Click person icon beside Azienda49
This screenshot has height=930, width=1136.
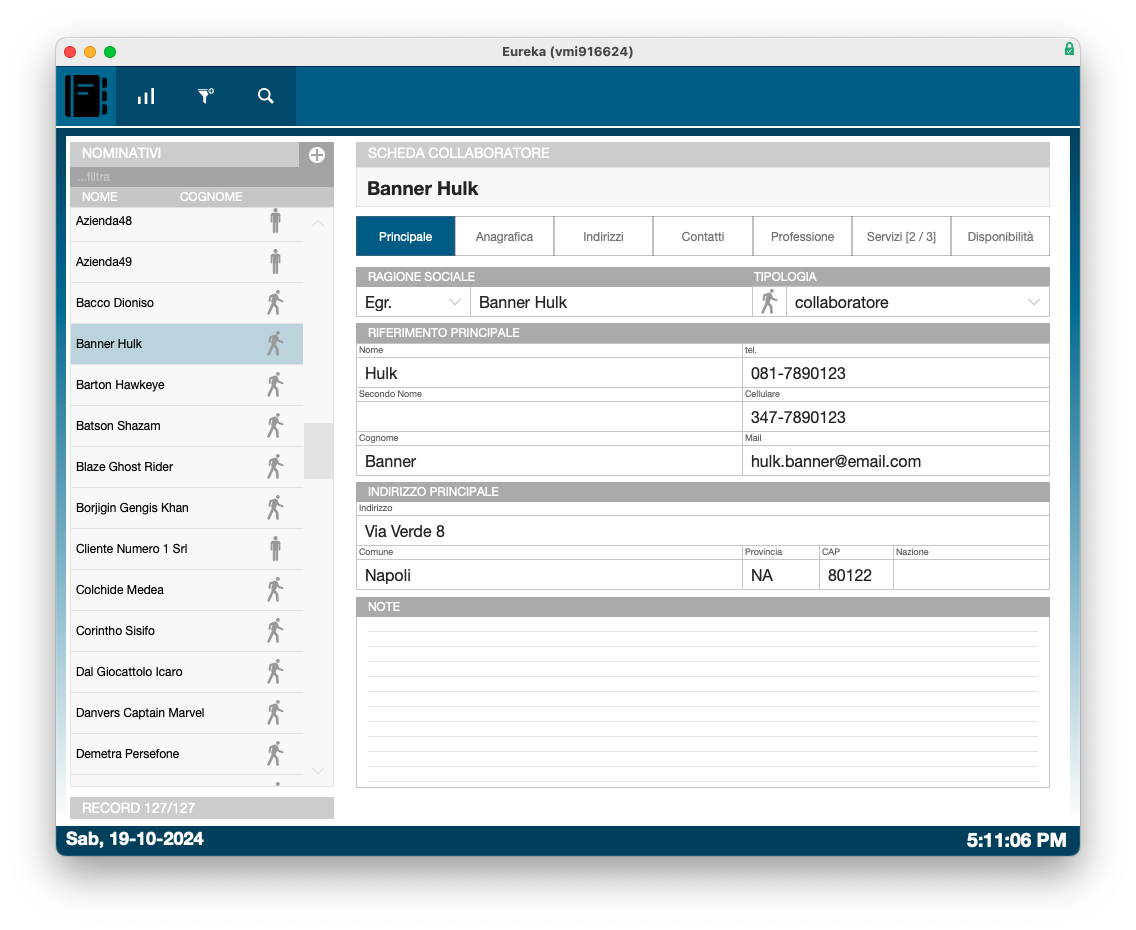coord(275,261)
